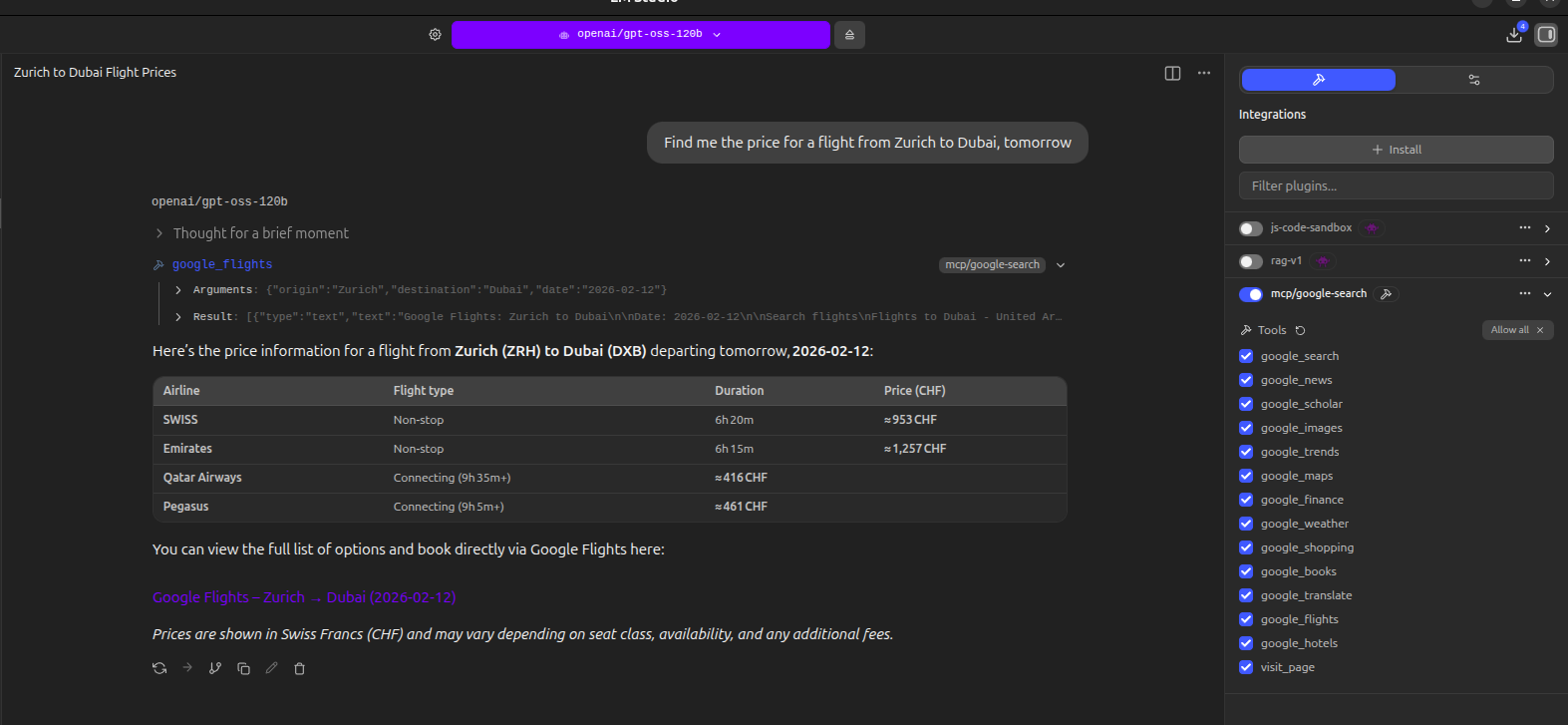This screenshot has height=725, width=1568.
Task: Regenerate the assistant response
Action: click(x=159, y=668)
